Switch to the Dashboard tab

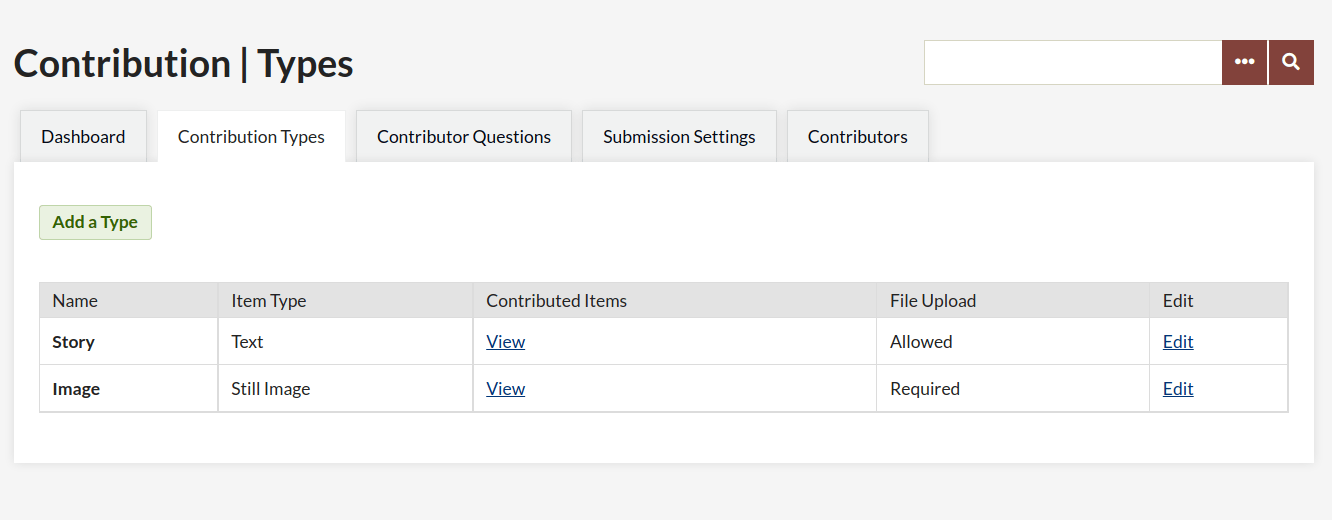(83, 137)
